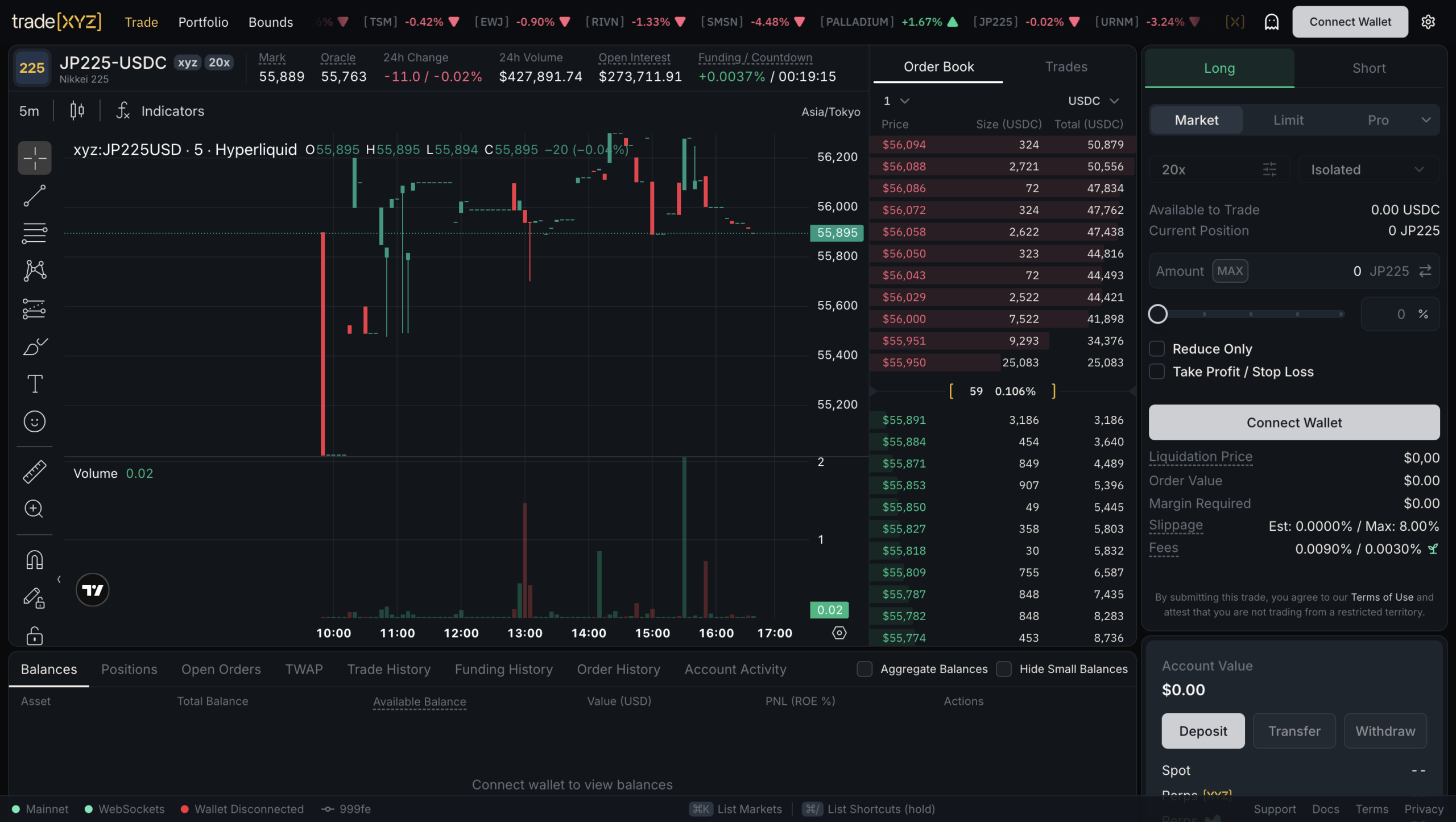This screenshot has height=822, width=1456.
Task: Expand the Pro order type dropdown
Action: coord(1392,120)
